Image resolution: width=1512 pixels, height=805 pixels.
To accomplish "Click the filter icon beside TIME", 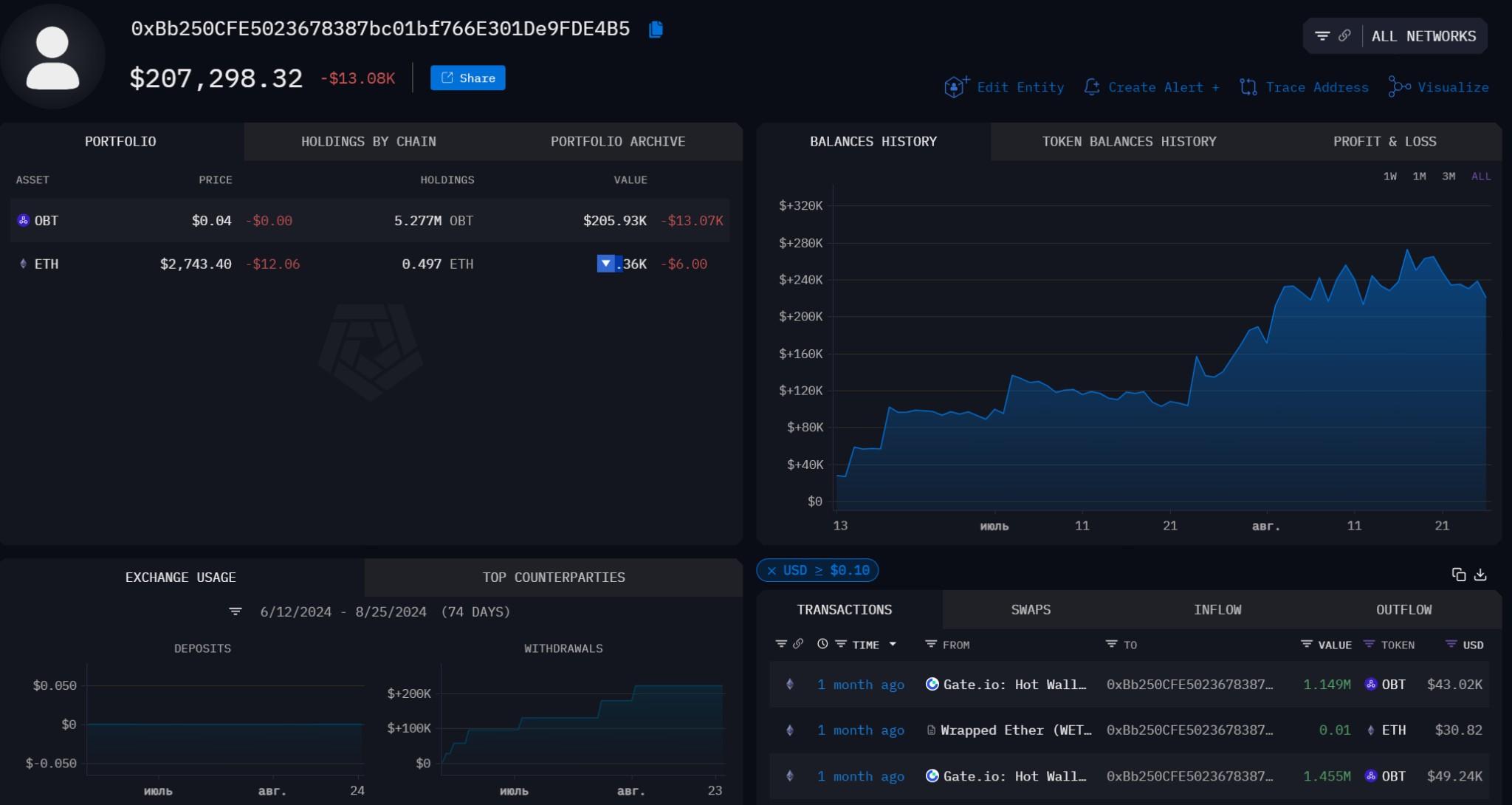I will [841, 644].
